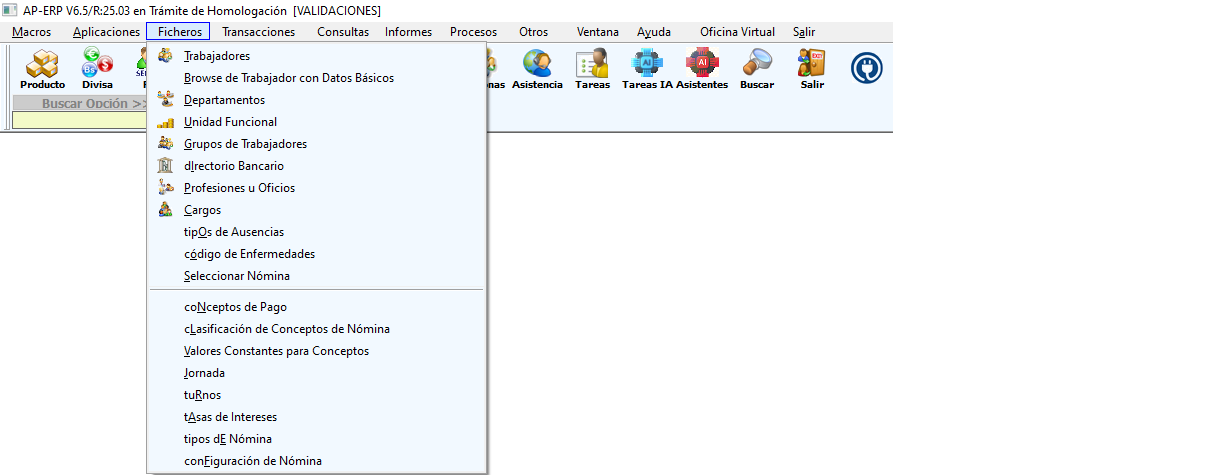Click the Buscar Opción >> label button
Viewport: 1205px width, 475px height.
(x=79, y=103)
